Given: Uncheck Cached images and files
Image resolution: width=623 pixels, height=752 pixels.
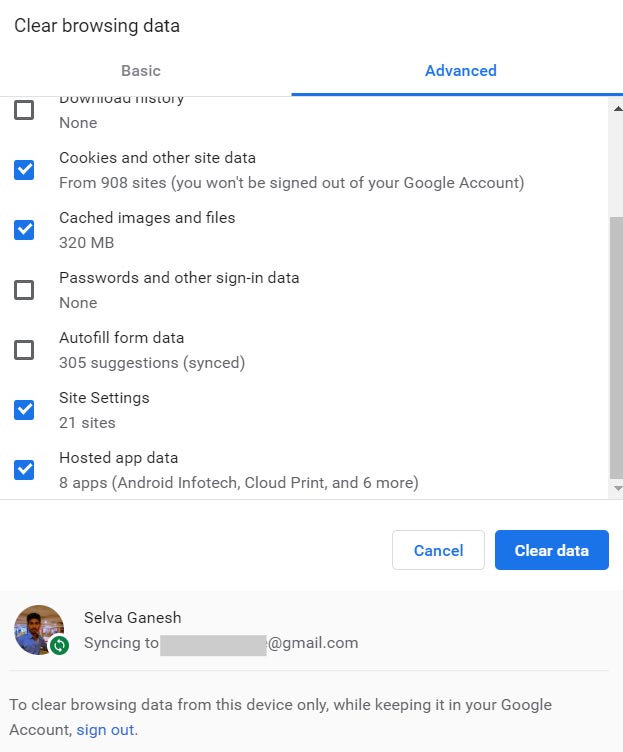Looking at the screenshot, I should click(24, 230).
